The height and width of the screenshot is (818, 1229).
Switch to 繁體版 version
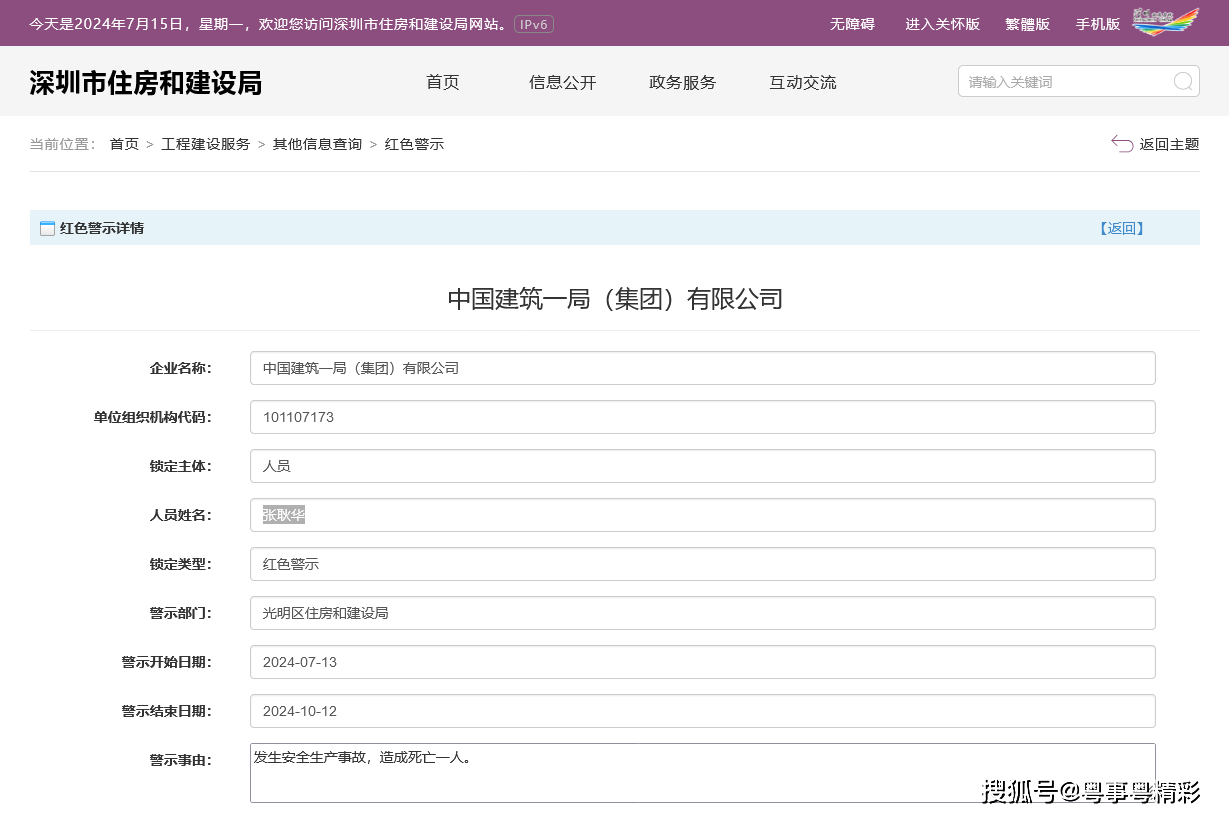click(x=1027, y=23)
